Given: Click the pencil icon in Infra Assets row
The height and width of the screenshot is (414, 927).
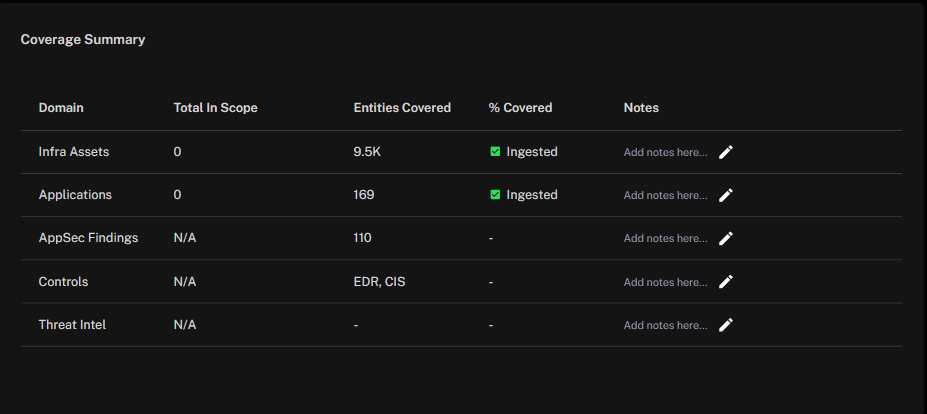Looking at the screenshot, I should point(725,152).
